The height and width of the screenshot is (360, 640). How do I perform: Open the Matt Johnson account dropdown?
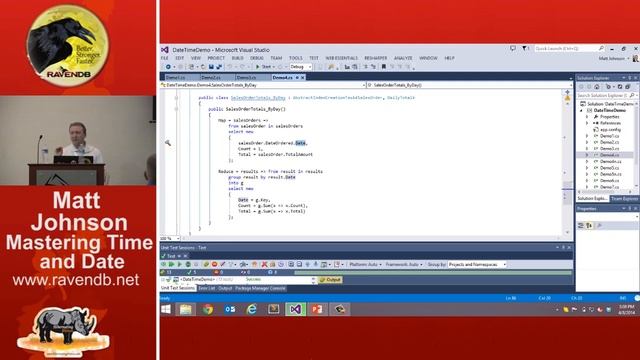pos(614,59)
